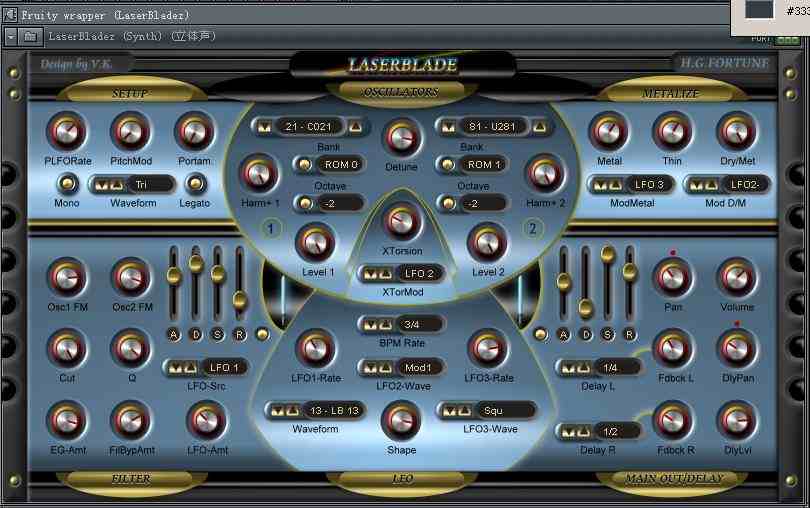Click the oscillator 1 number badge
The image size is (810, 508).
click(271, 228)
